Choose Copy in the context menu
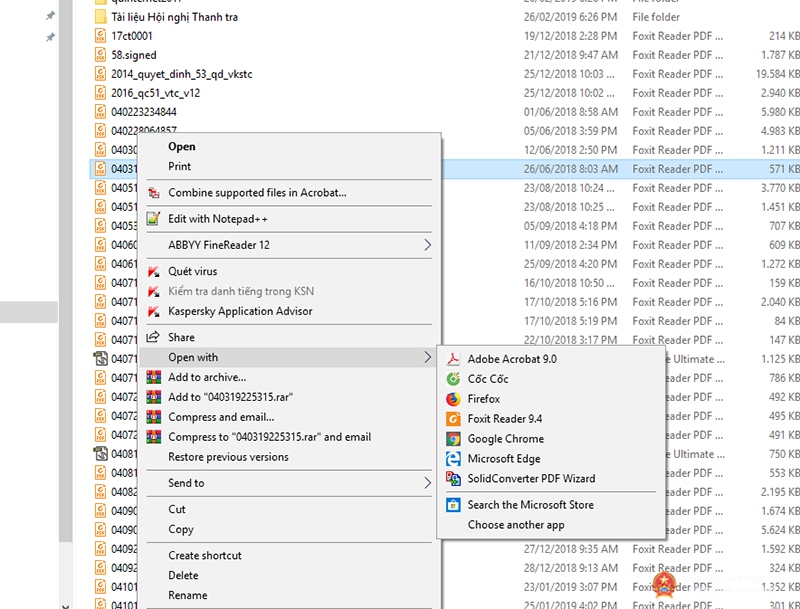Image resolution: width=800 pixels, height=609 pixels. [x=289, y=529]
